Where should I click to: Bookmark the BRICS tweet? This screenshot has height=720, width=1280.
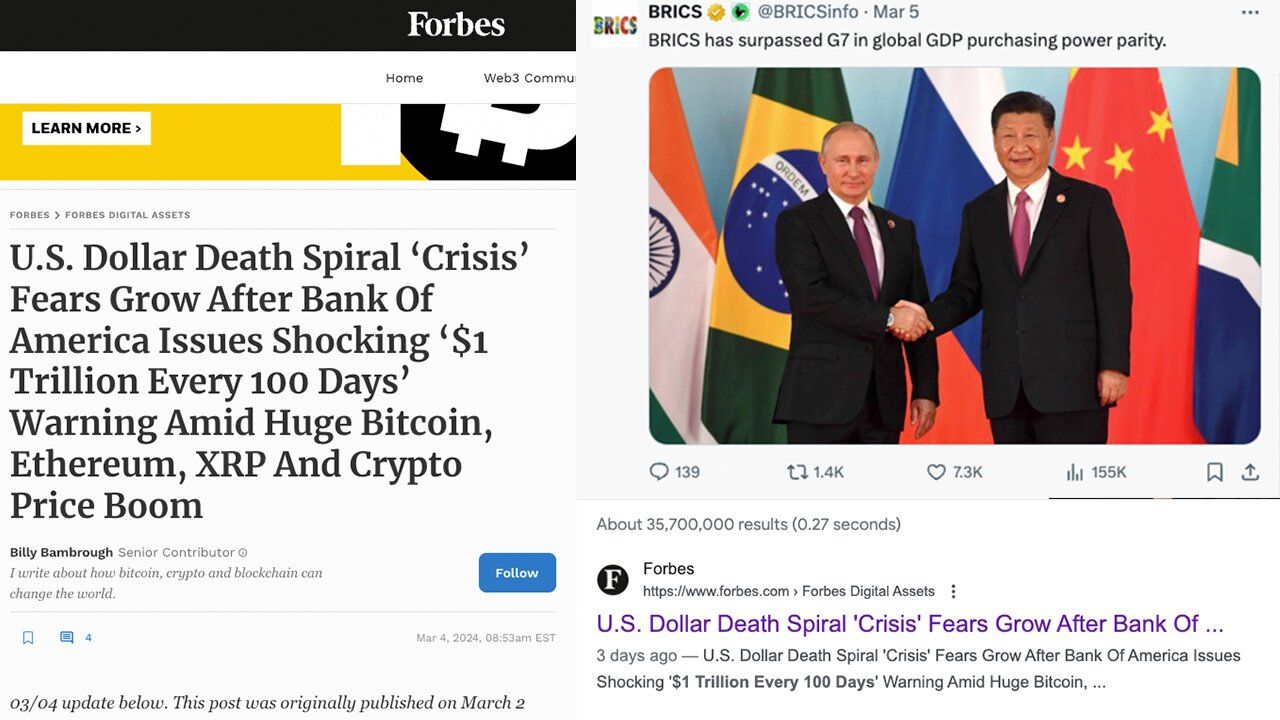[1214, 472]
